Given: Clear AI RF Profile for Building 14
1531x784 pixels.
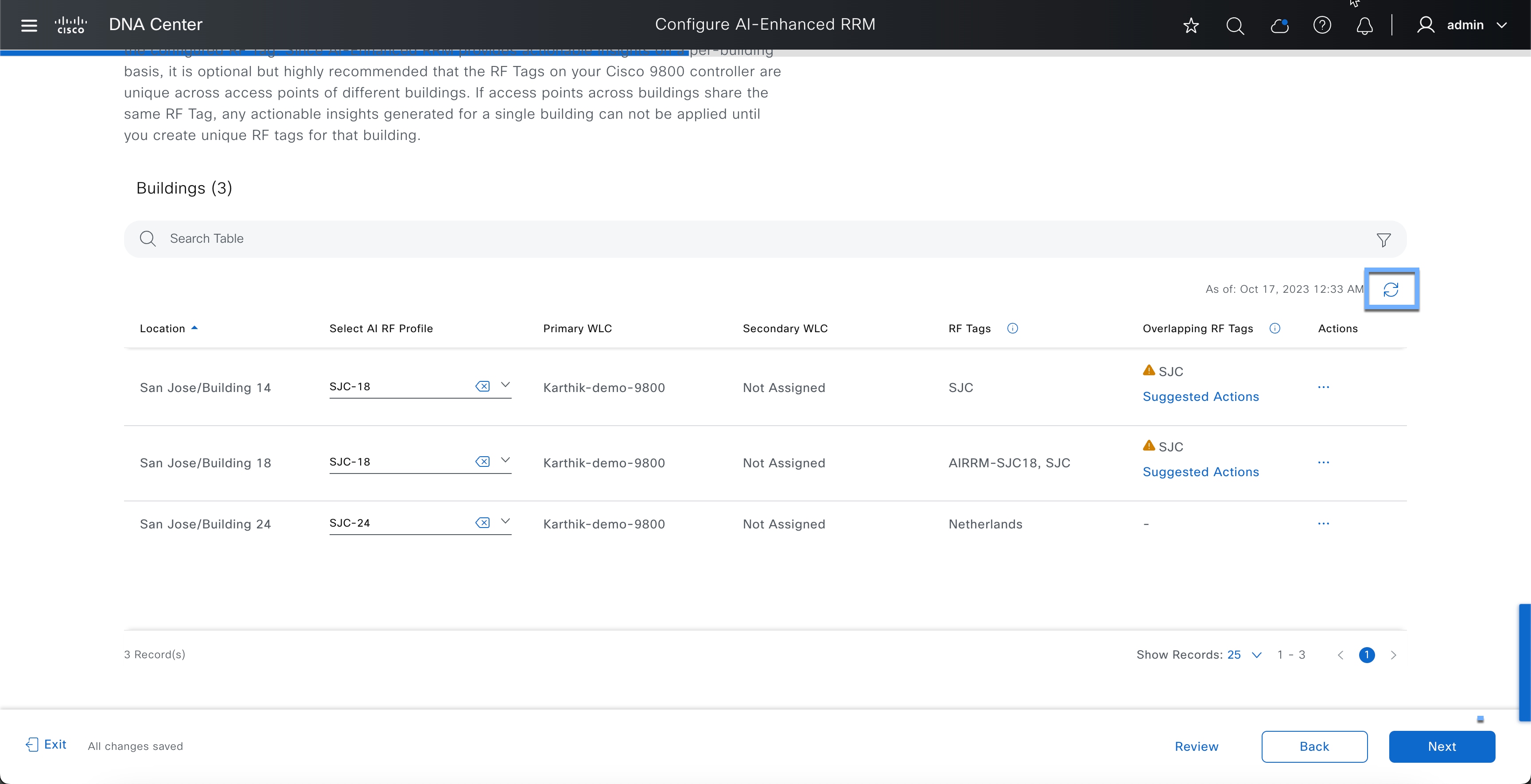Looking at the screenshot, I should 482,386.
